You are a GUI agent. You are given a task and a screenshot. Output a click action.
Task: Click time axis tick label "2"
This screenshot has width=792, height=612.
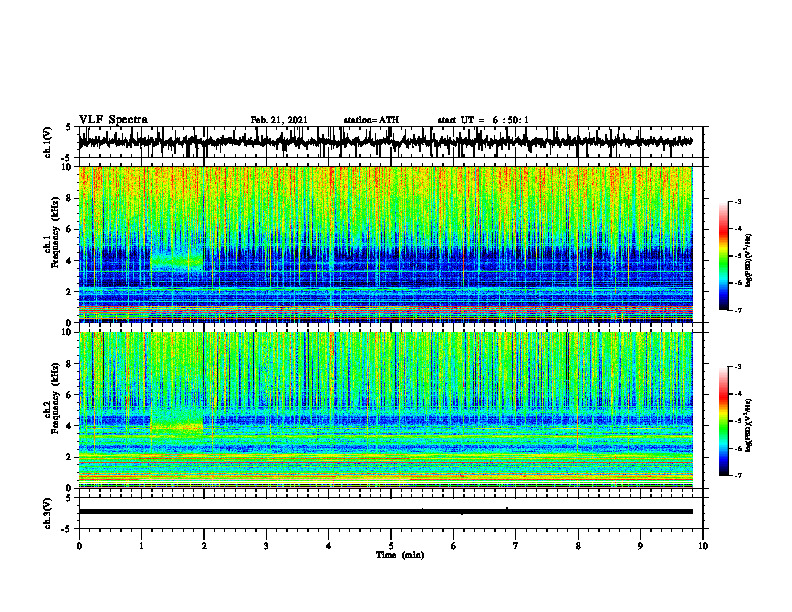click(x=204, y=546)
